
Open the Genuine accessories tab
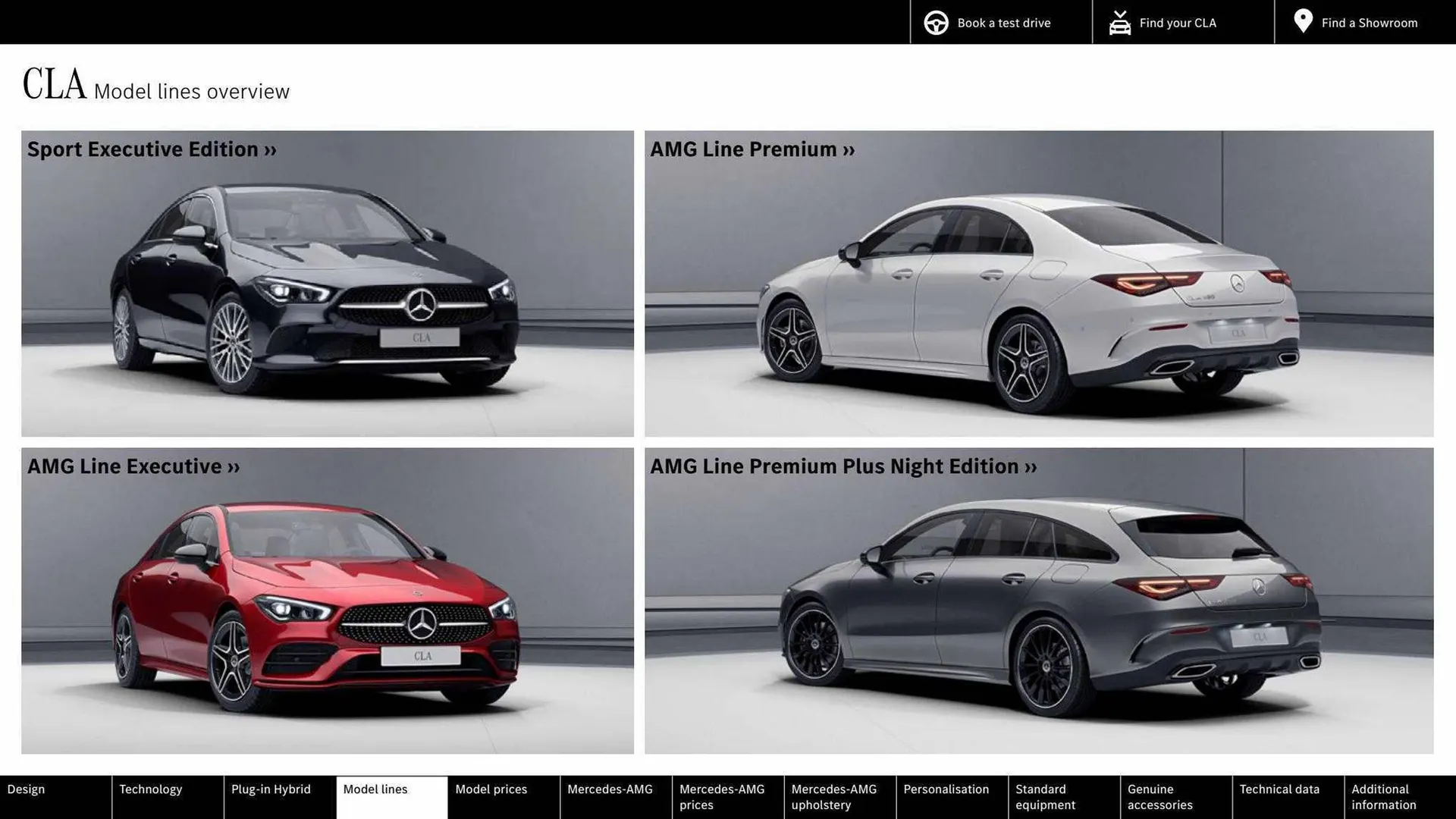click(x=1159, y=796)
